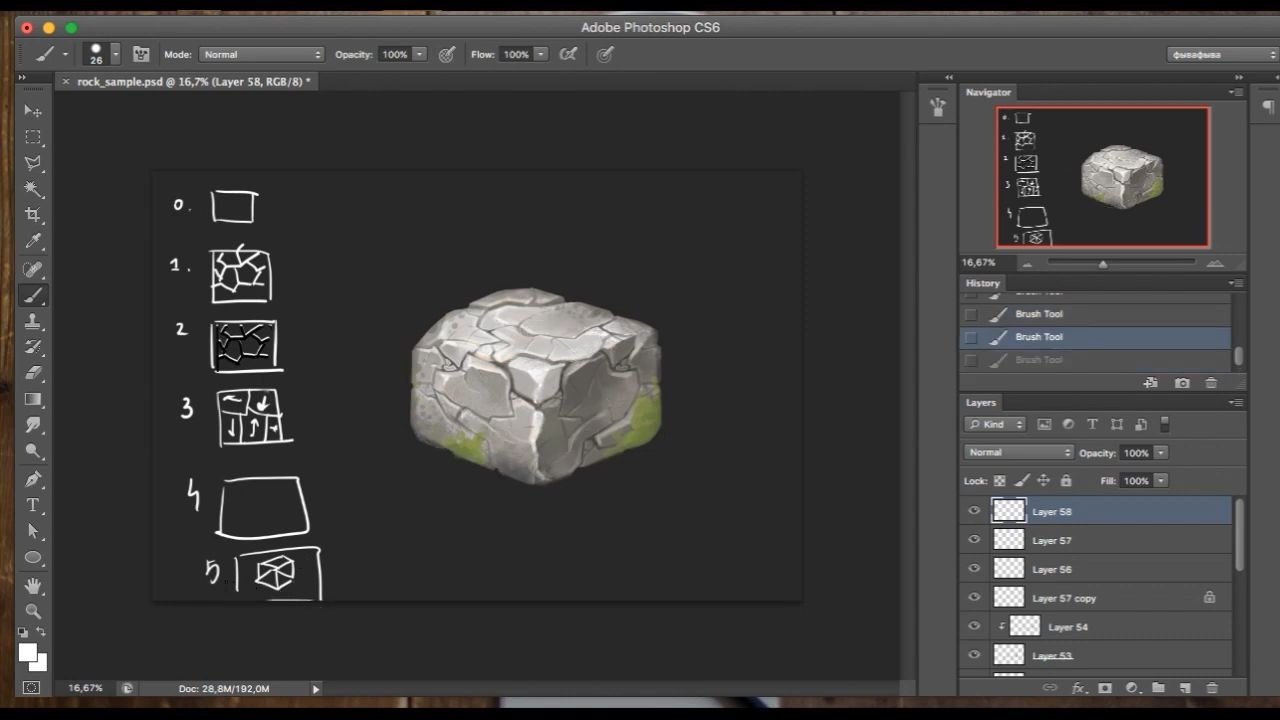
Task: Open the Brush panel toggle in options bar
Action: coord(141,54)
